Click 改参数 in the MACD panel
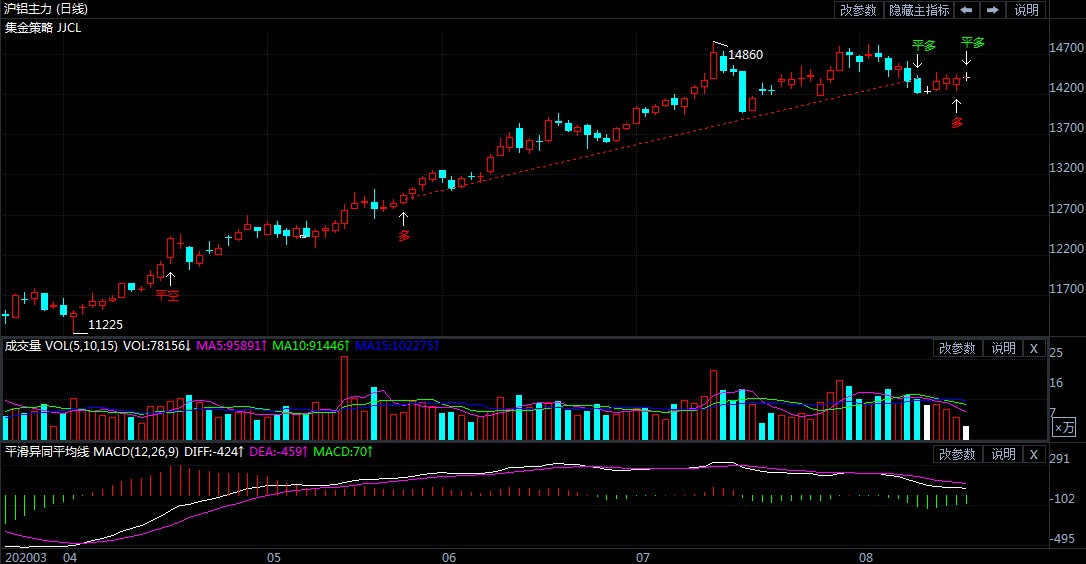The width and height of the screenshot is (1086, 564). tap(956, 454)
